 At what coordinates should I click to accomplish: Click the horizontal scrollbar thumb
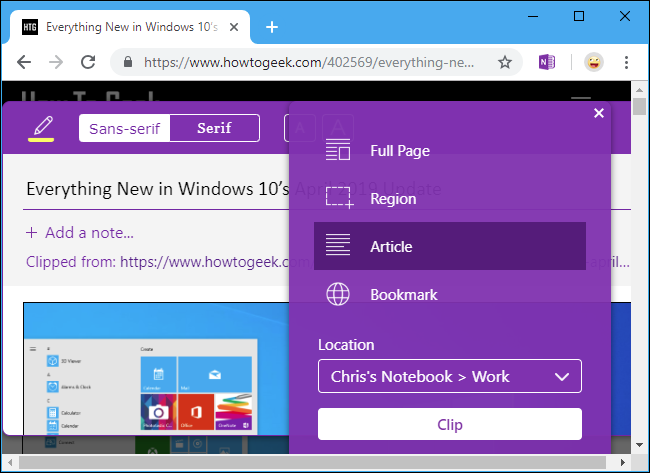(x=313, y=462)
